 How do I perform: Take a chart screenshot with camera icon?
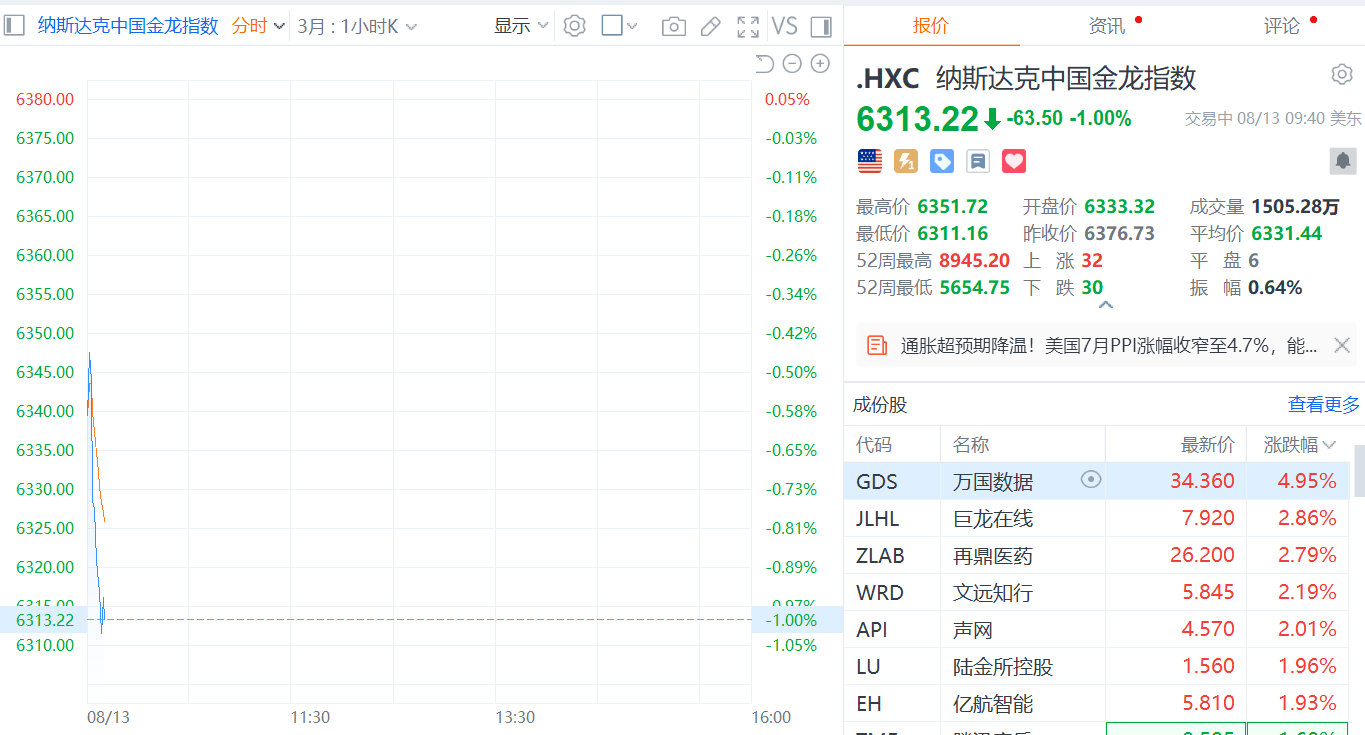[x=674, y=26]
